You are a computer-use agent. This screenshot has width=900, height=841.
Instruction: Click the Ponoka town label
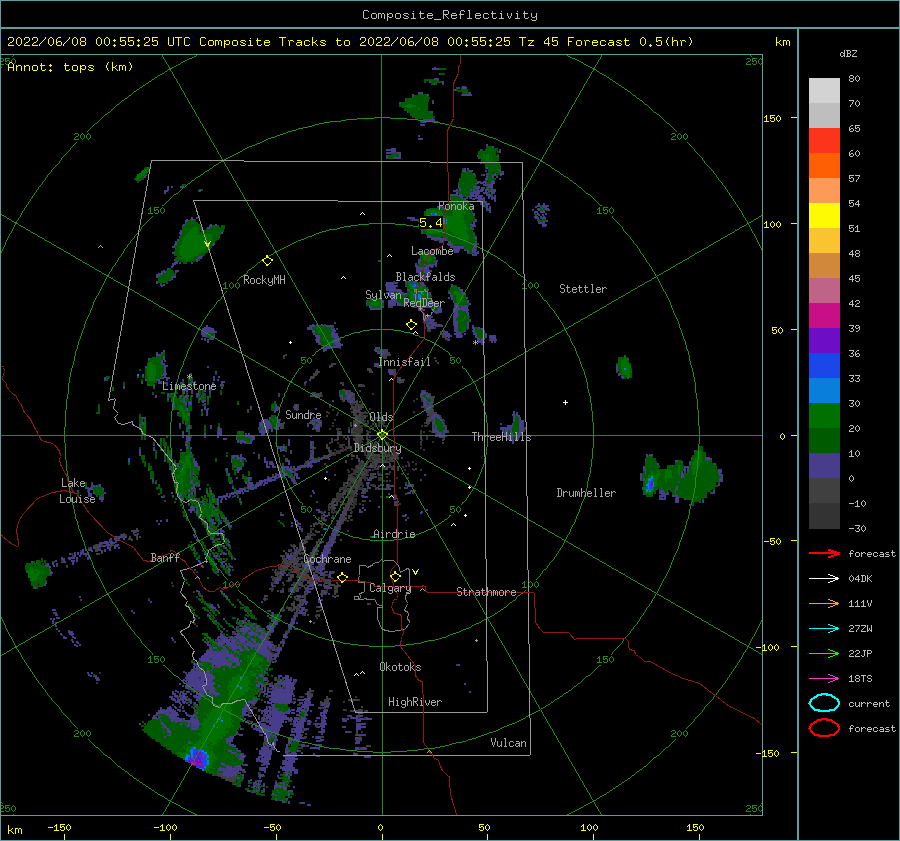click(x=456, y=206)
